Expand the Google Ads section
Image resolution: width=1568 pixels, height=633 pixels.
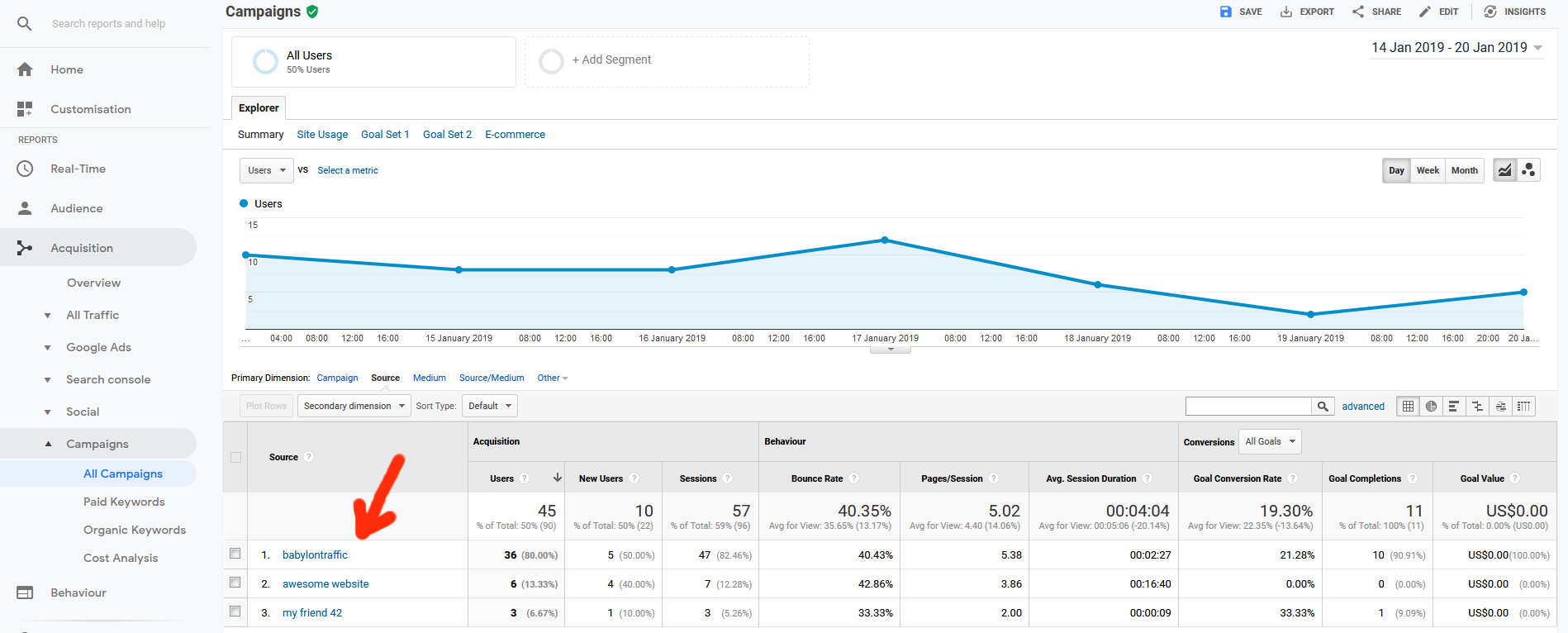(48, 347)
